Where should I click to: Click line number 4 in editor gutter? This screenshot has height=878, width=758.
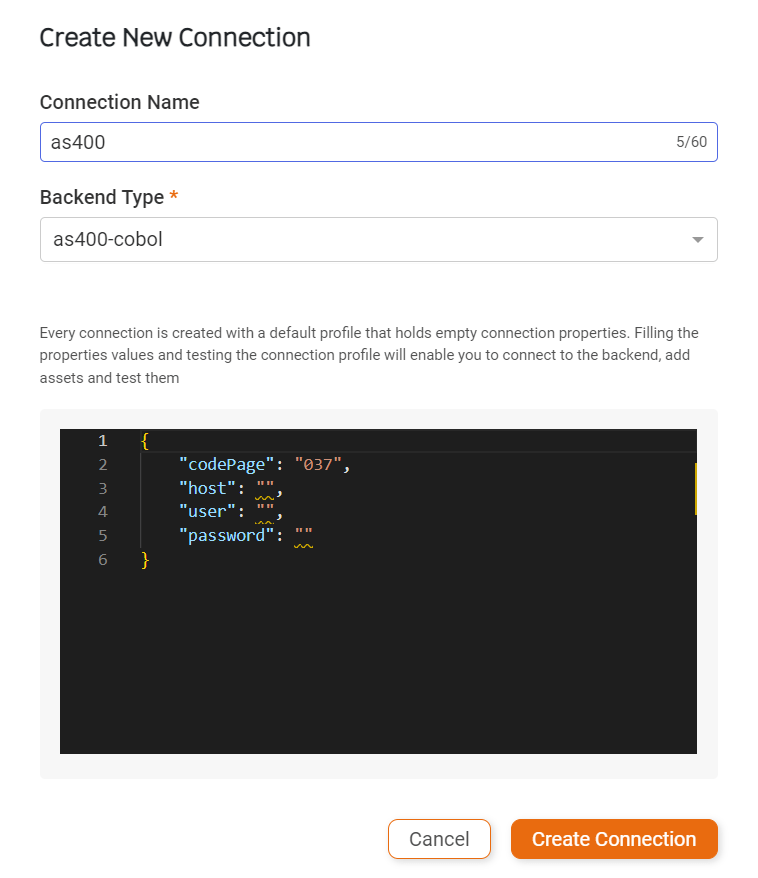point(102,512)
